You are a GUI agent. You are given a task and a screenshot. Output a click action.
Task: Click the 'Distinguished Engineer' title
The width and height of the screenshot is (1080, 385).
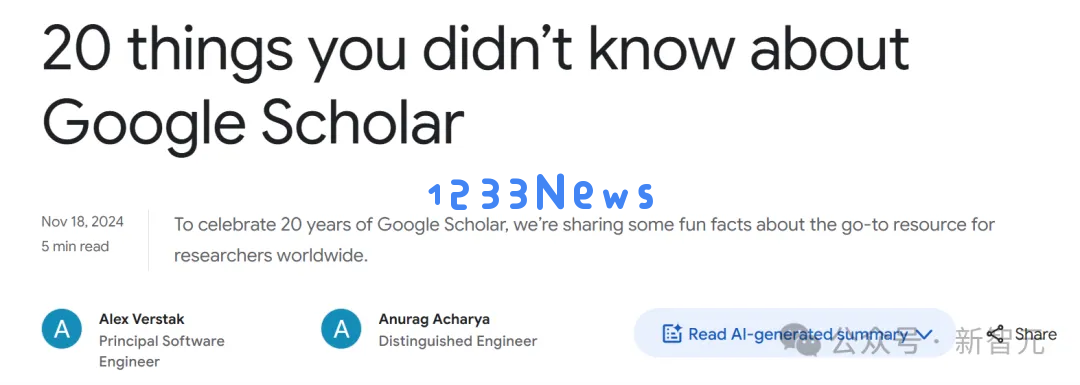coord(458,341)
